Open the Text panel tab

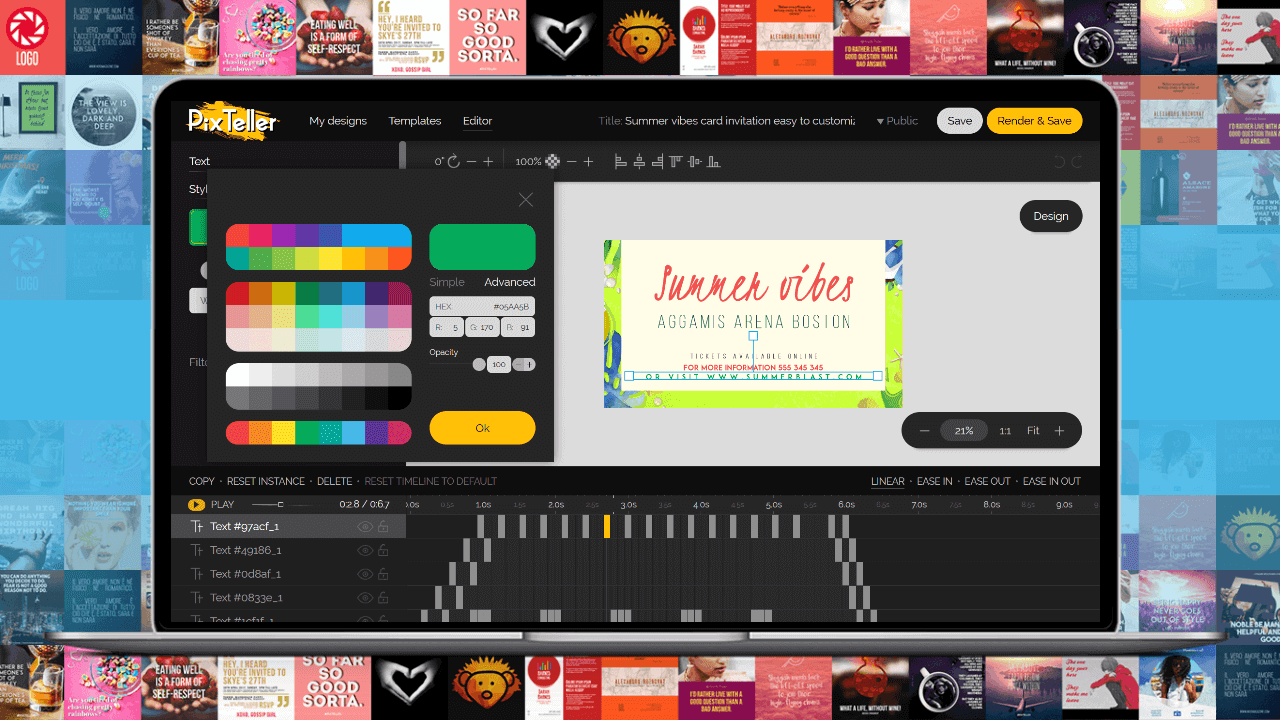(x=200, y=161)
